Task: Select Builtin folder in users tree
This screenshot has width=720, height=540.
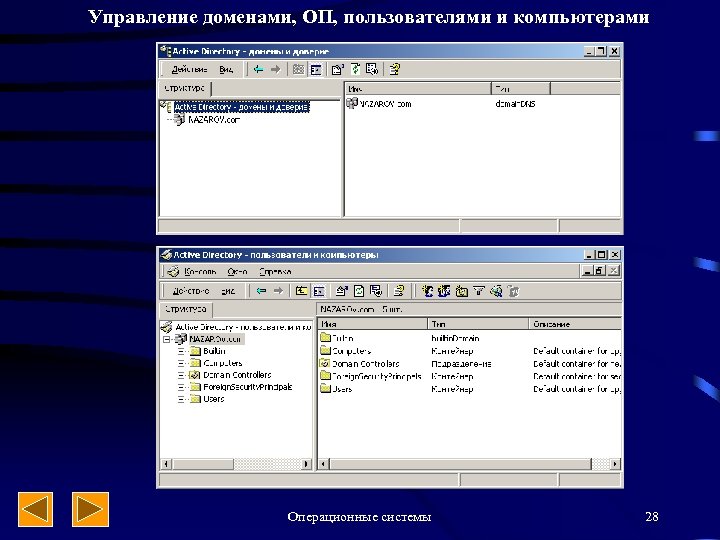Action: (214, 351)
